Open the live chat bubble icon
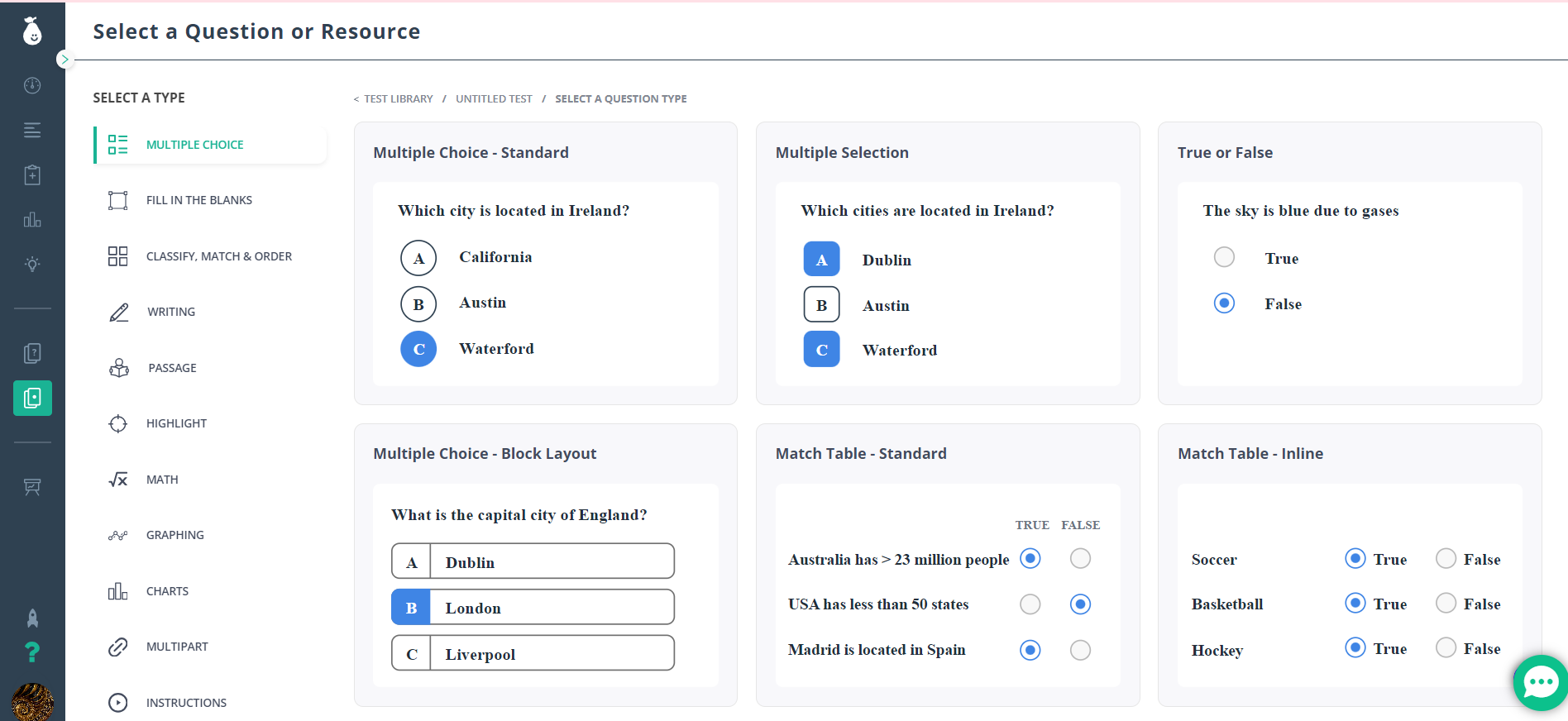The image size is (1568, 721). point(1540,682)
